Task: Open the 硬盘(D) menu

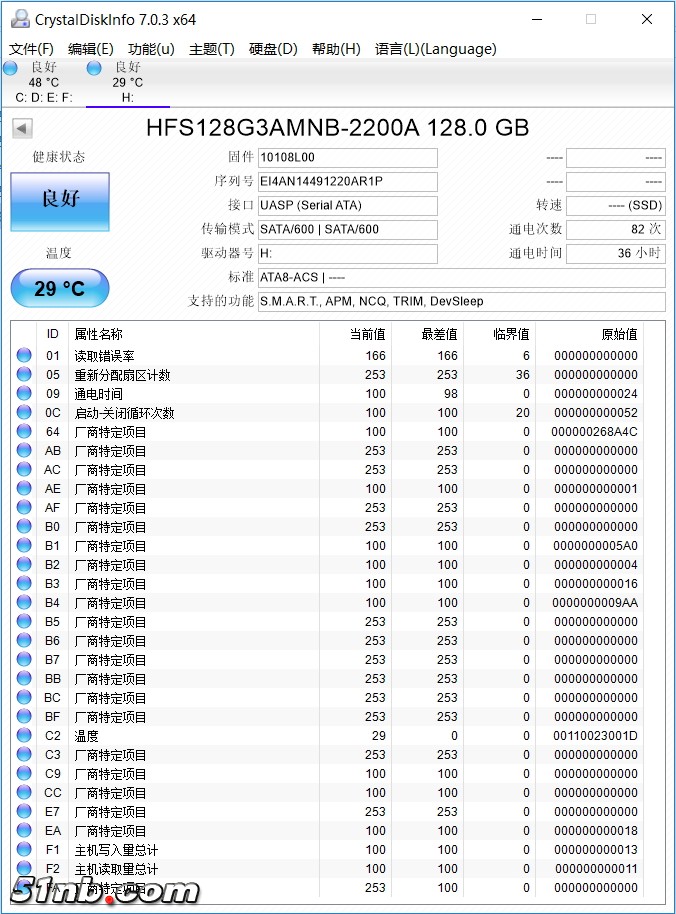Action: (x=273, y=49)
